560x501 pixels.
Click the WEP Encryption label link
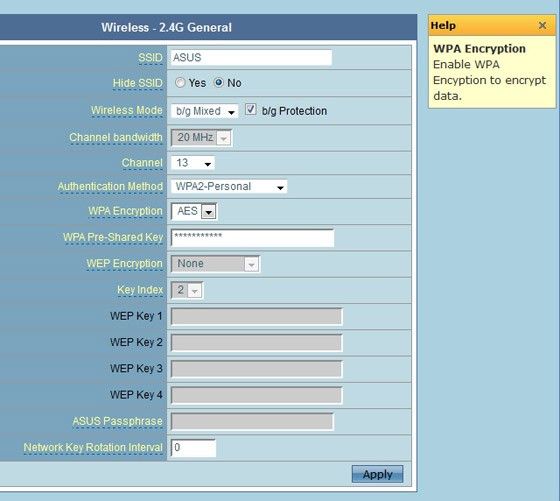pos(125,264)
